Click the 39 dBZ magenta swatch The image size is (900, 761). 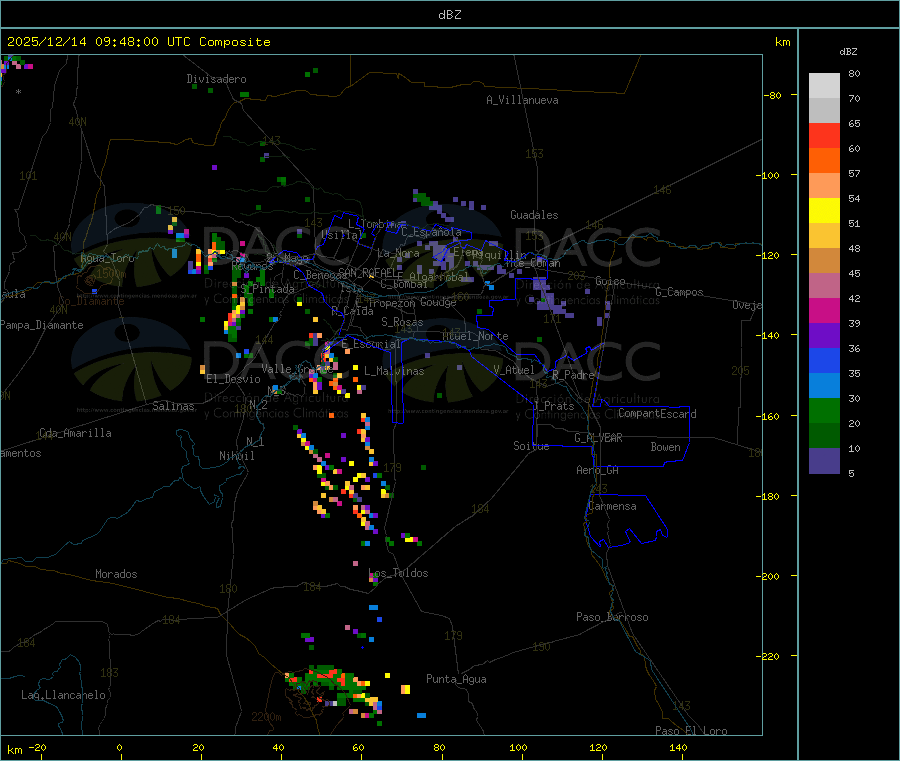click(x=824, y=310)
